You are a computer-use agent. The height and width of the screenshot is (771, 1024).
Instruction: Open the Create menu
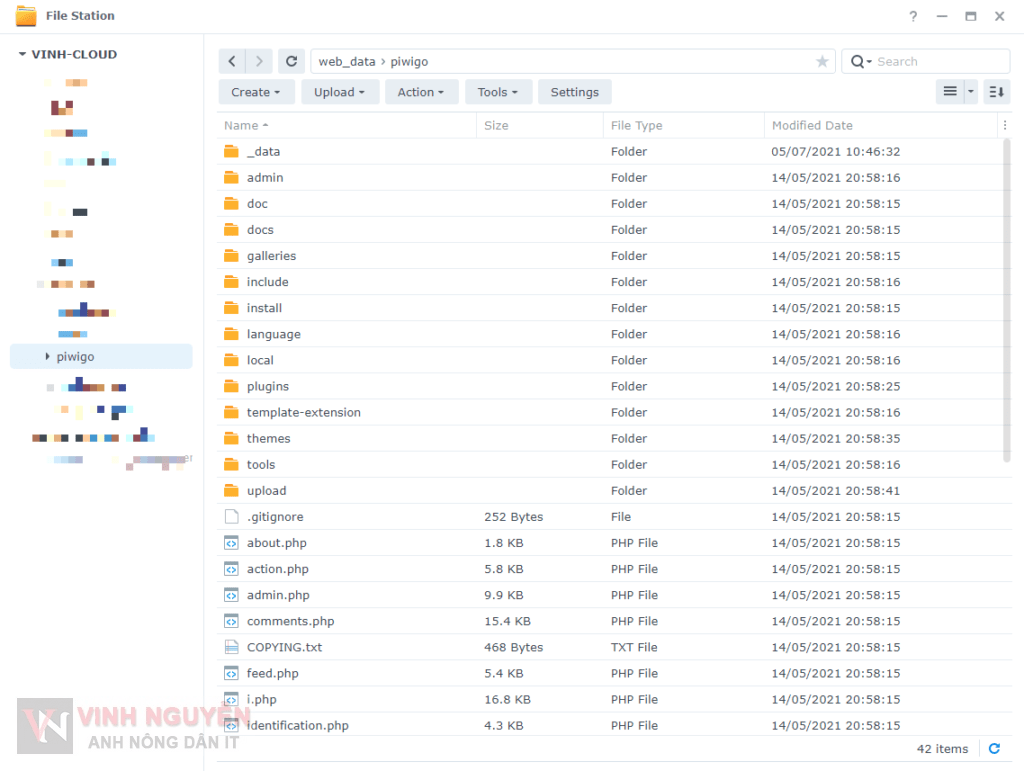pos(256,91)
